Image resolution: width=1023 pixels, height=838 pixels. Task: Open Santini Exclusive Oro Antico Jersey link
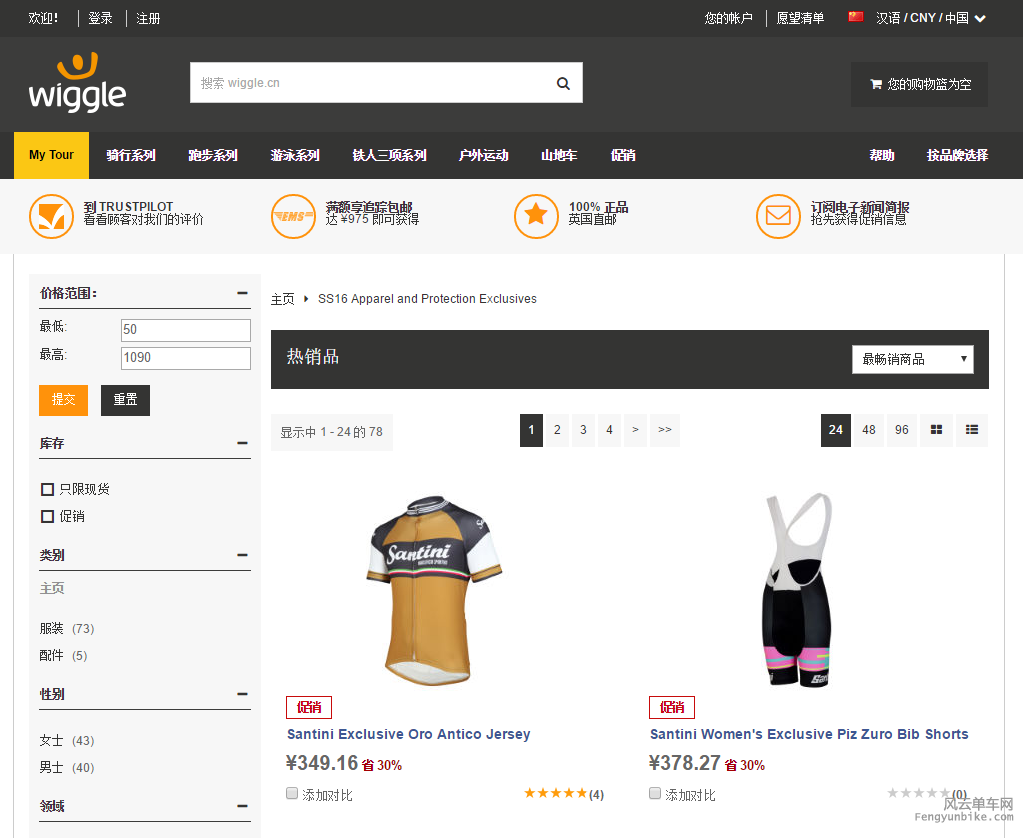point(408,734)
